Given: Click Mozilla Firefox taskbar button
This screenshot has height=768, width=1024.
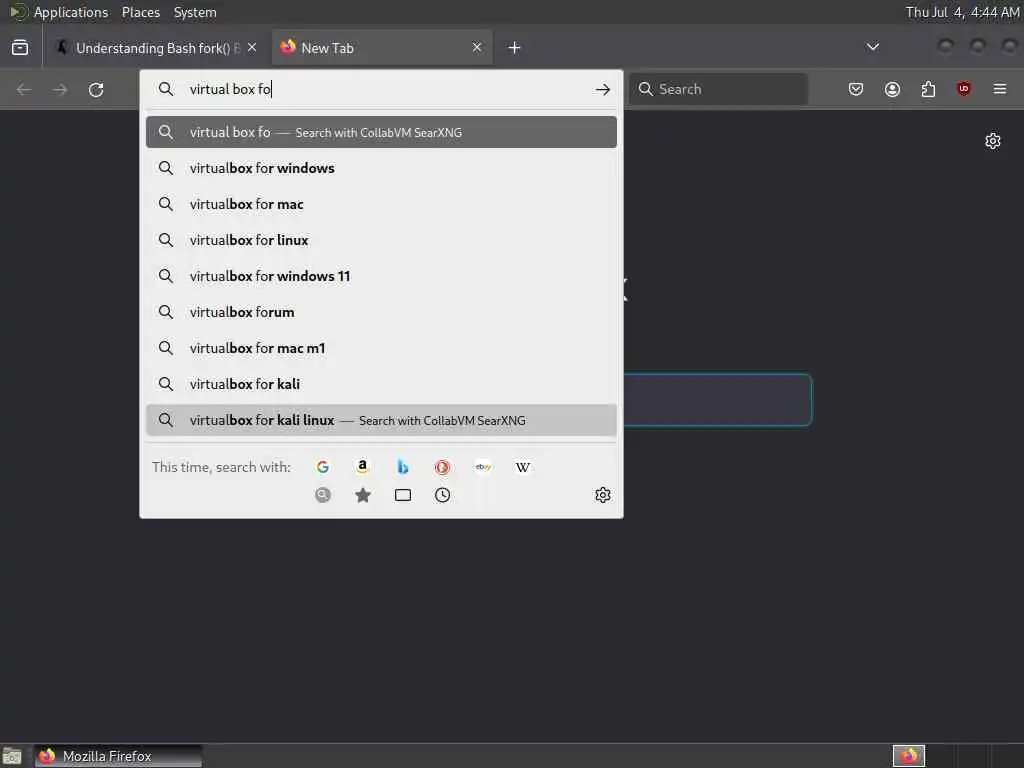Looking at the screenshot, I should 118,756.
